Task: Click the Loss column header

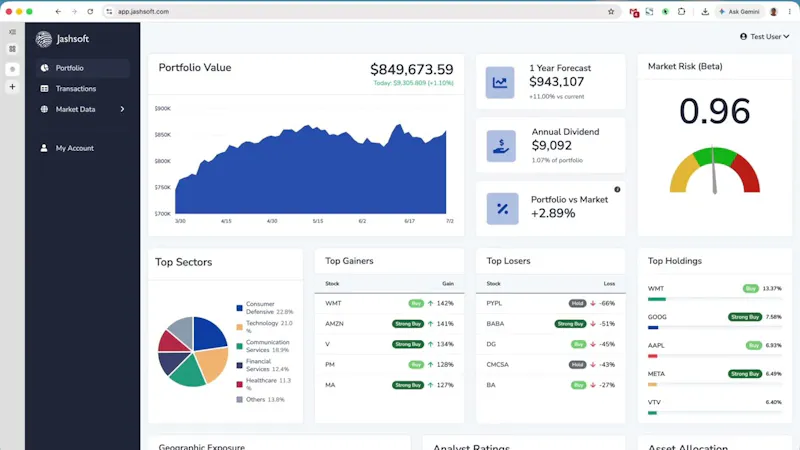Action: (x=609, y=284)
